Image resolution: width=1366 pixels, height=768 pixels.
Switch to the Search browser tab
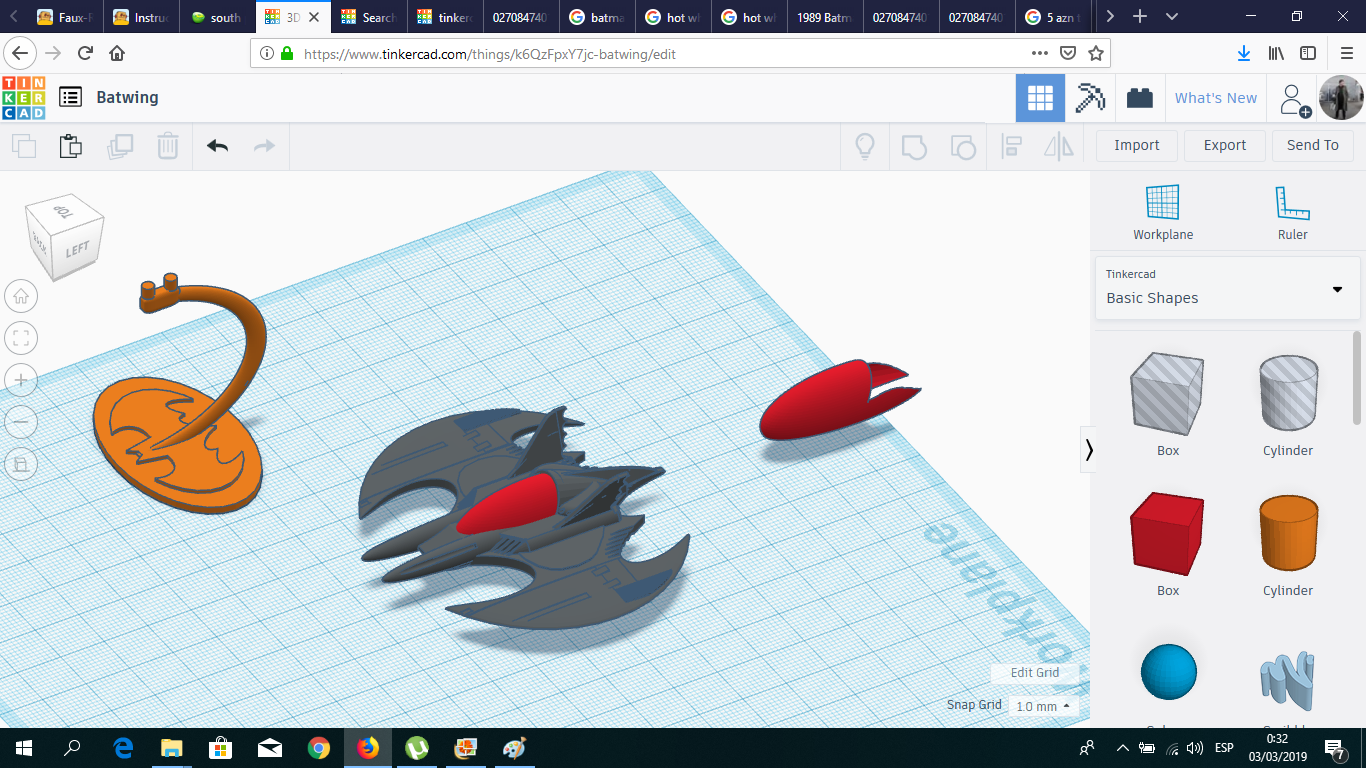click(x=369, y=17)
